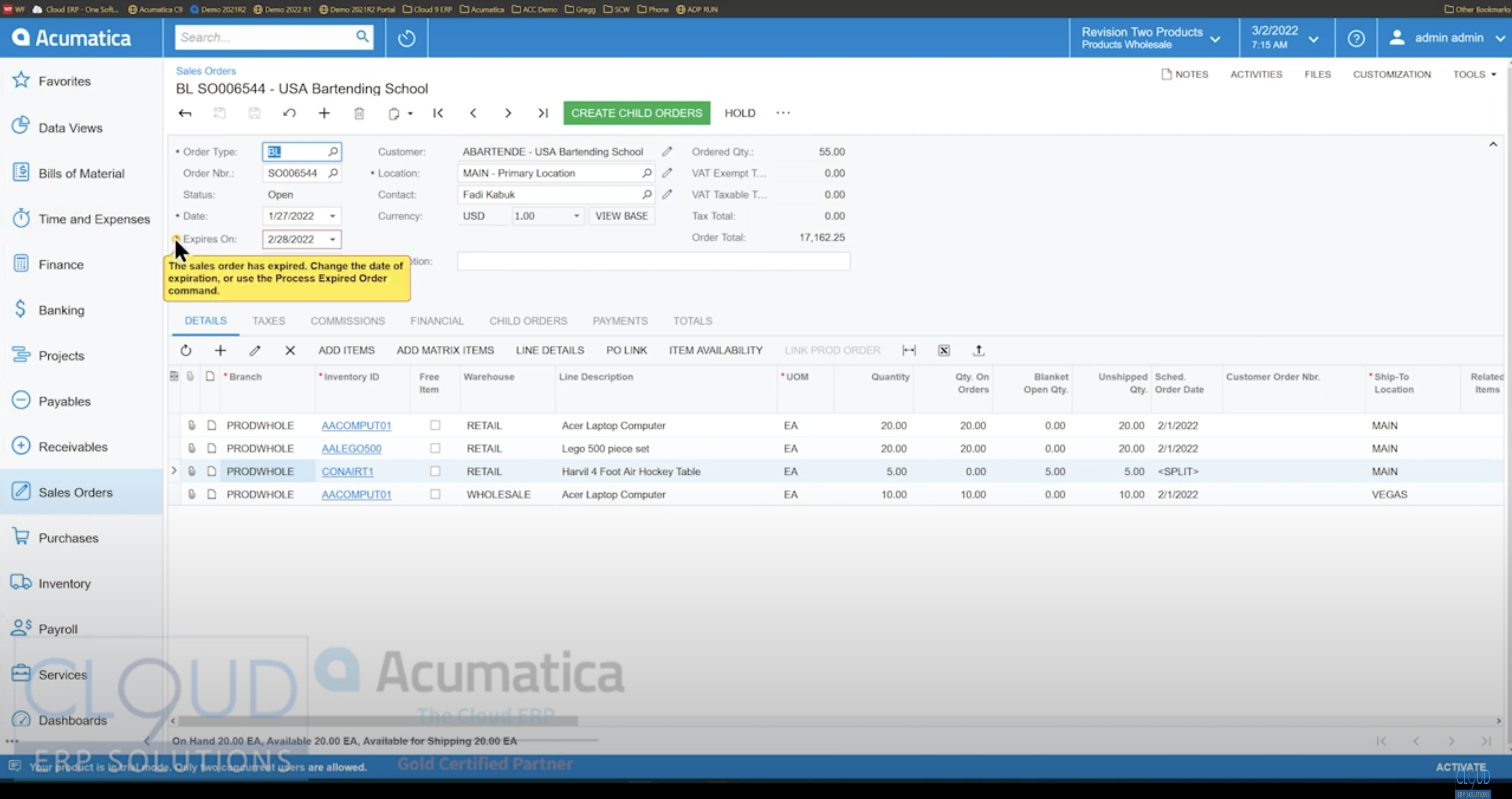Switch to the CHILD ORDERS tab

point(528,321)
